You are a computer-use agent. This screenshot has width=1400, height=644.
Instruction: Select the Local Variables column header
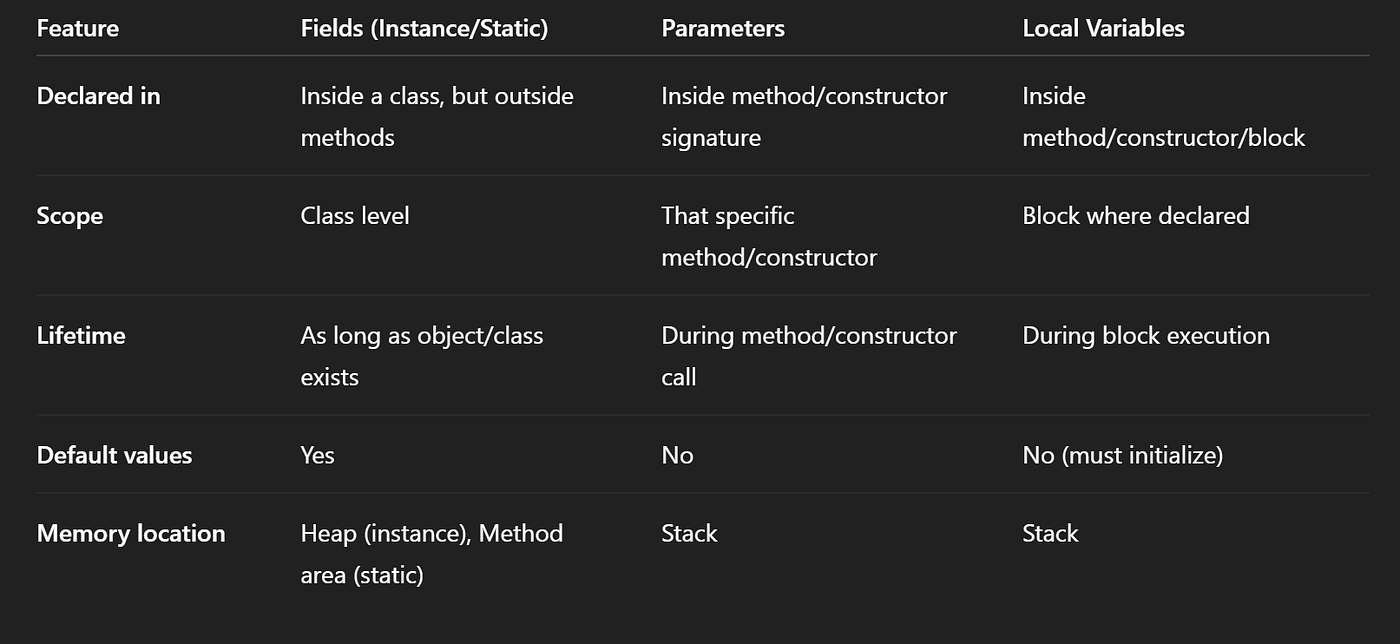(1103, 29)
